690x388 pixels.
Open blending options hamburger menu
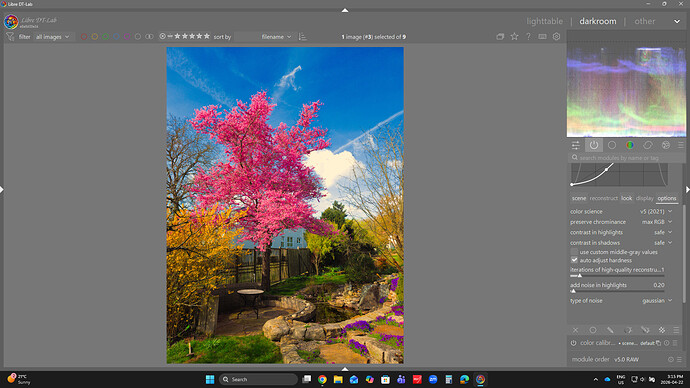[676, 330]
